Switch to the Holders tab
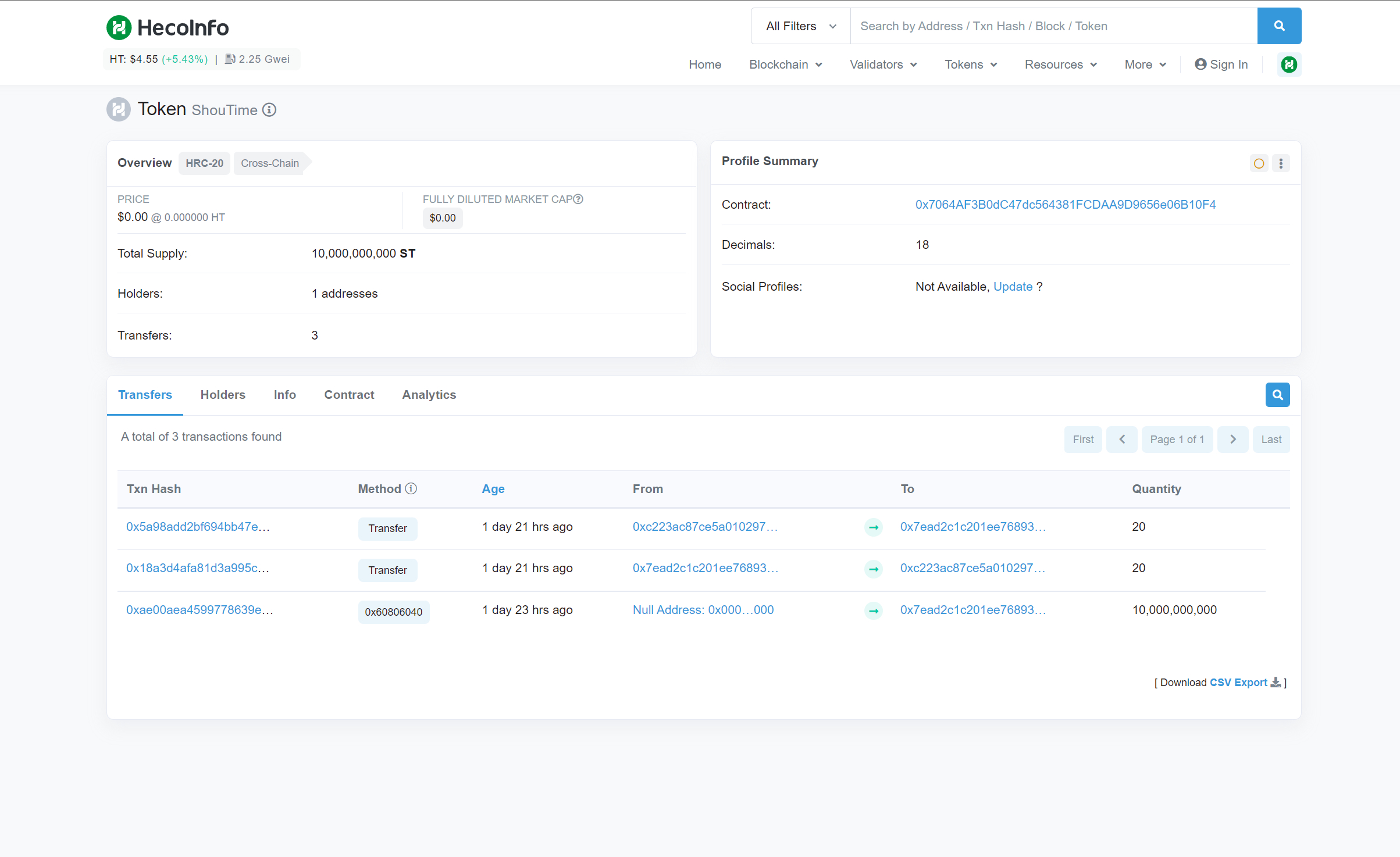 click(223, 395)
